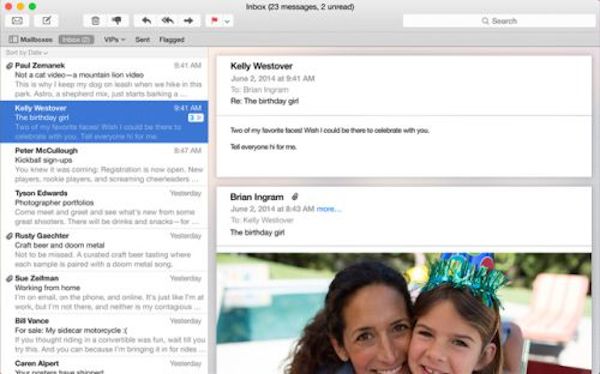The height and width of the screenshot is (374, 600).
Task: Zoom the Mail window with green button
Action: point(33,6)
